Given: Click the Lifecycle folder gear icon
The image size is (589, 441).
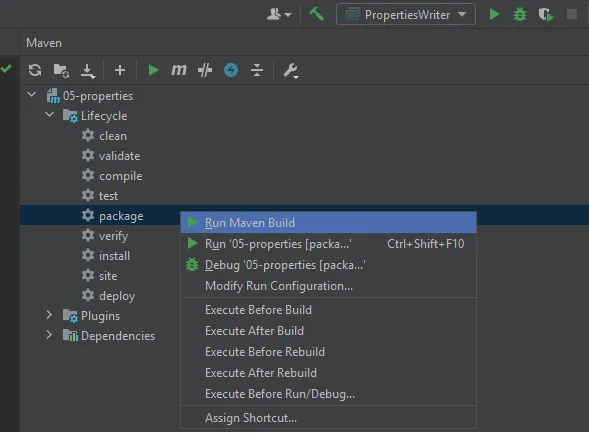Looking at the screenshot, I should pos(70,116).
